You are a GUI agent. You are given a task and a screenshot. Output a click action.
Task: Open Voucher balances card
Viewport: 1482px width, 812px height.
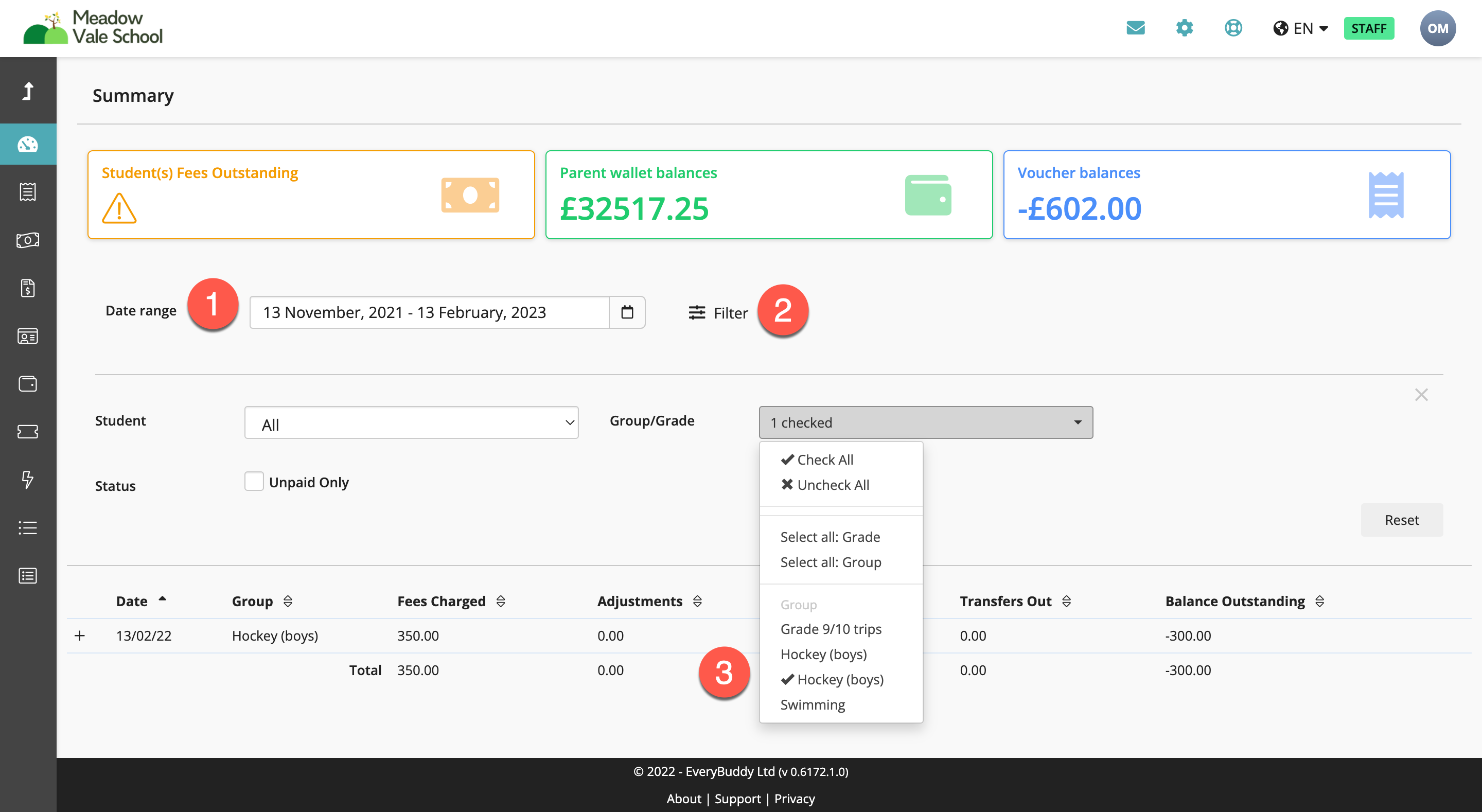pyautogui.click(x=1227, y=195)
